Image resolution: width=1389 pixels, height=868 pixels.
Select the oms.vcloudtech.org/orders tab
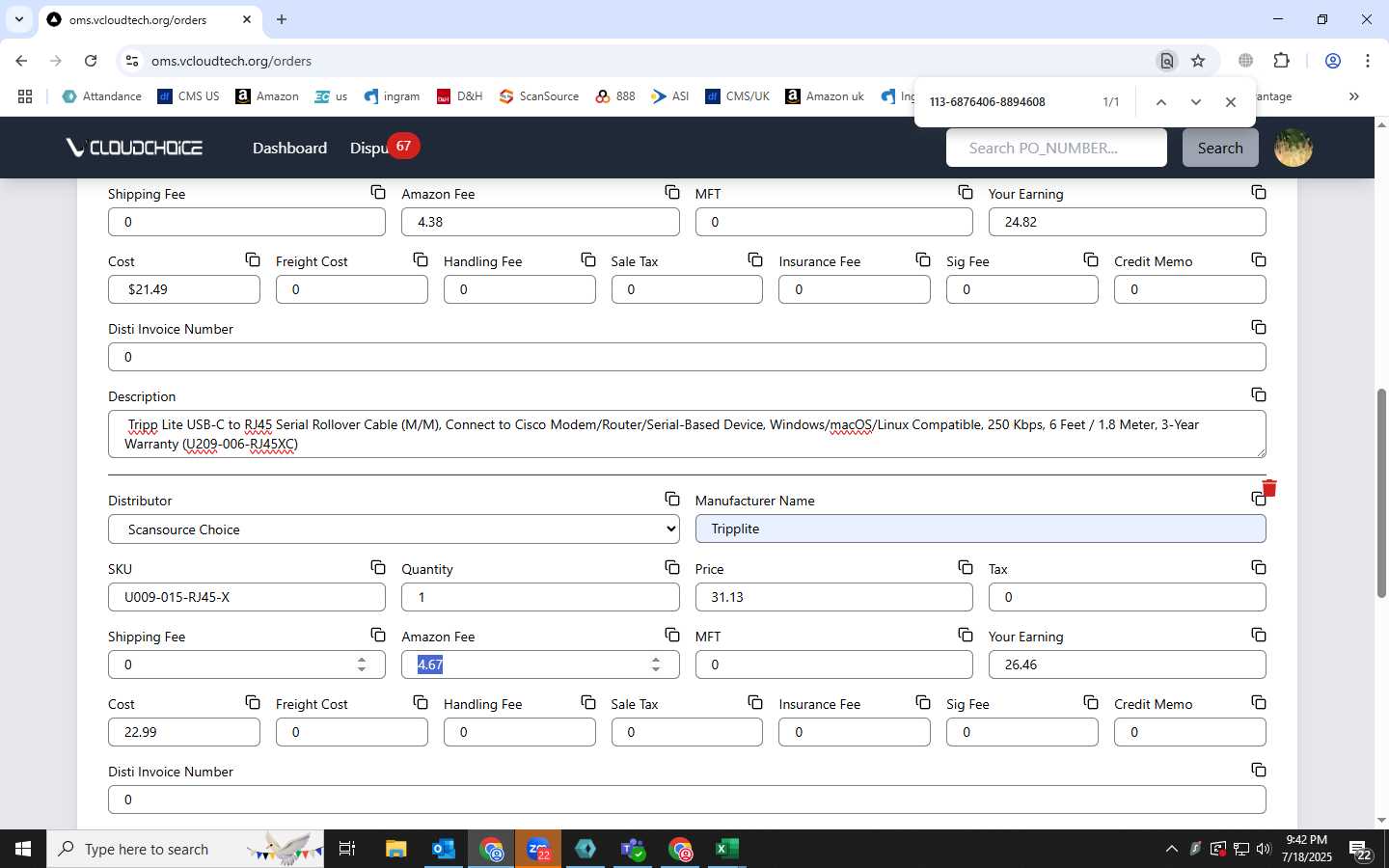click(x=150, y=19)
